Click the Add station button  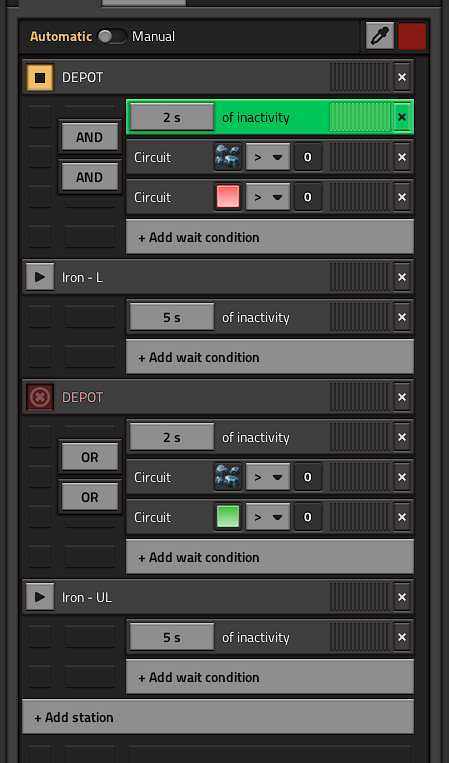(x=218, y=717)
